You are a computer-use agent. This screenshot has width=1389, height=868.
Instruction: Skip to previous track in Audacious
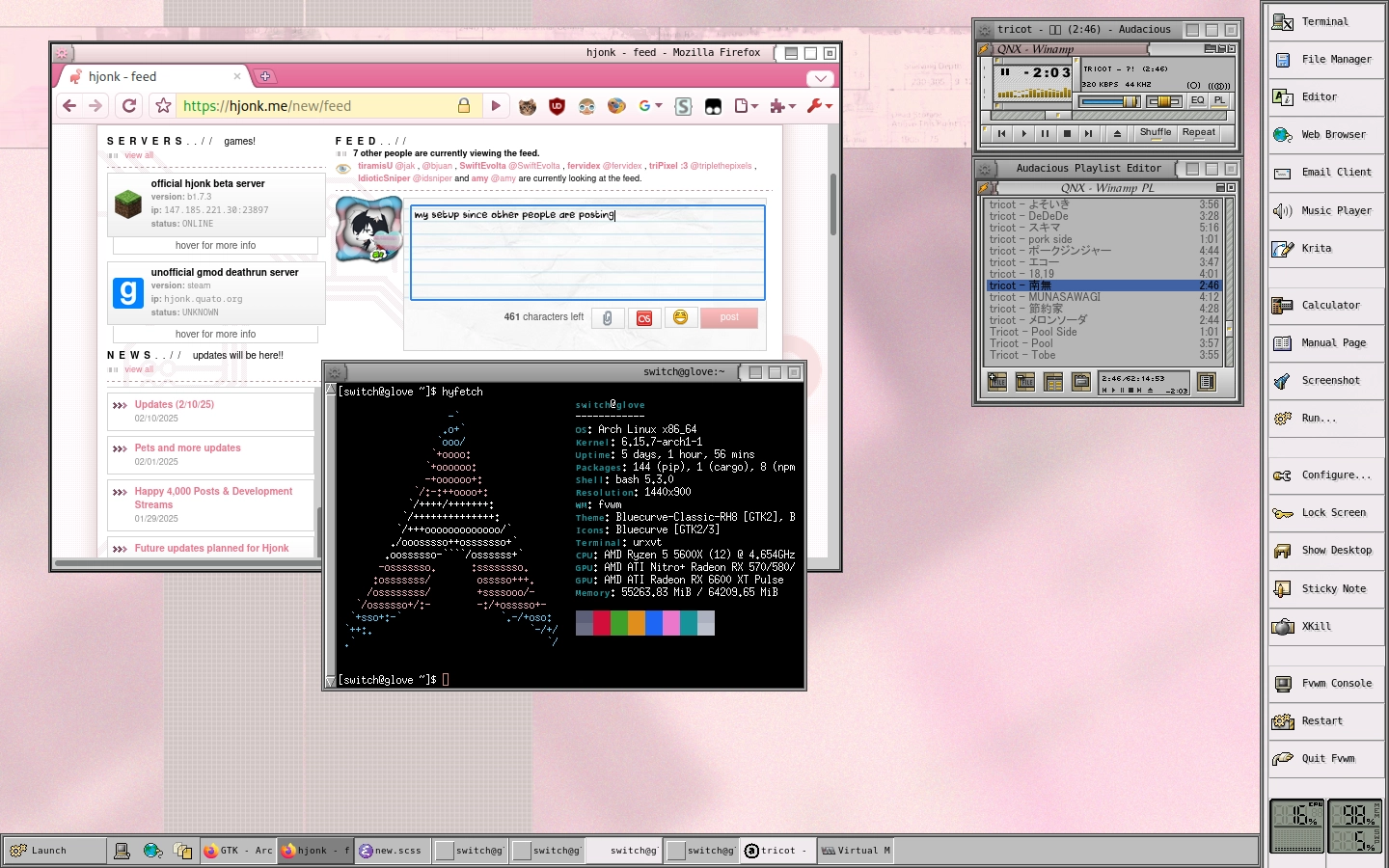point(1001,134)
